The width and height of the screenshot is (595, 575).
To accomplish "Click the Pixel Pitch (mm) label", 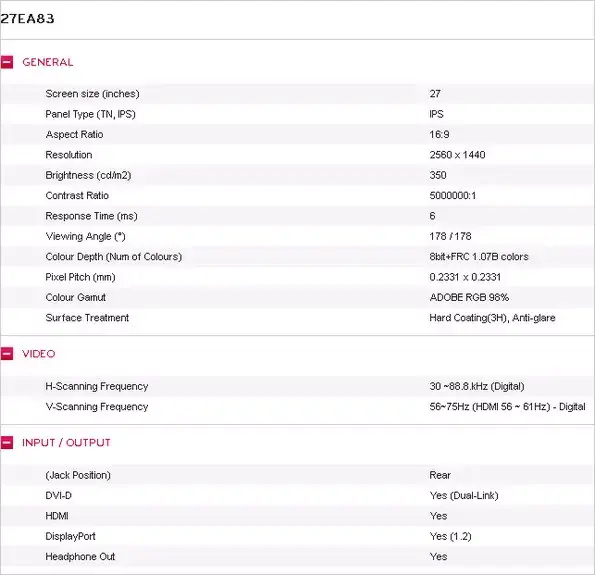I will (x=80, y=277).
